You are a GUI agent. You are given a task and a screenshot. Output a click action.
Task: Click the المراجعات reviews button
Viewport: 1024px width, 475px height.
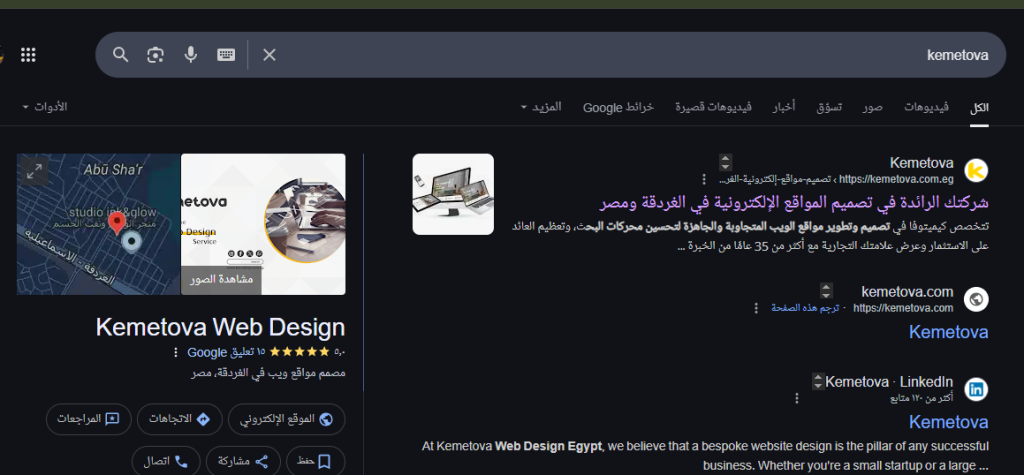click(89, 419)
